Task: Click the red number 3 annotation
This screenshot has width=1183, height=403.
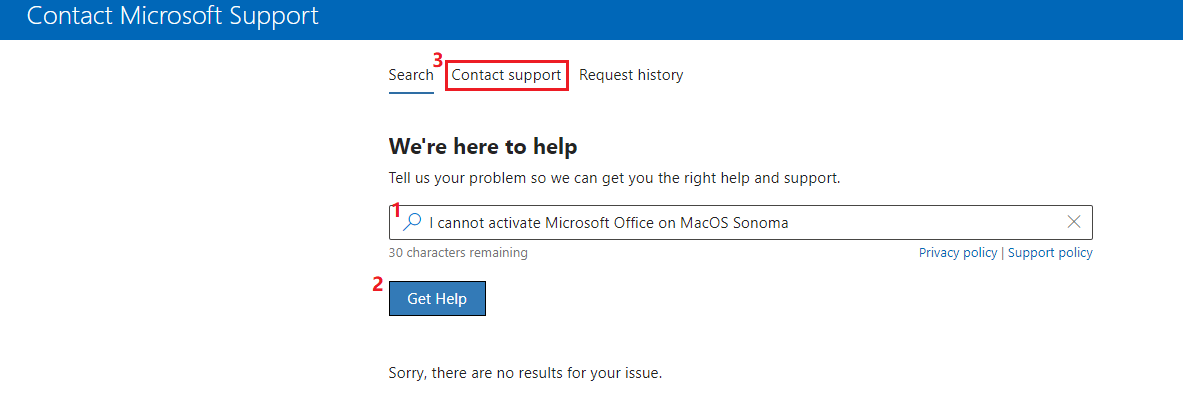Action: pos(438,59)
